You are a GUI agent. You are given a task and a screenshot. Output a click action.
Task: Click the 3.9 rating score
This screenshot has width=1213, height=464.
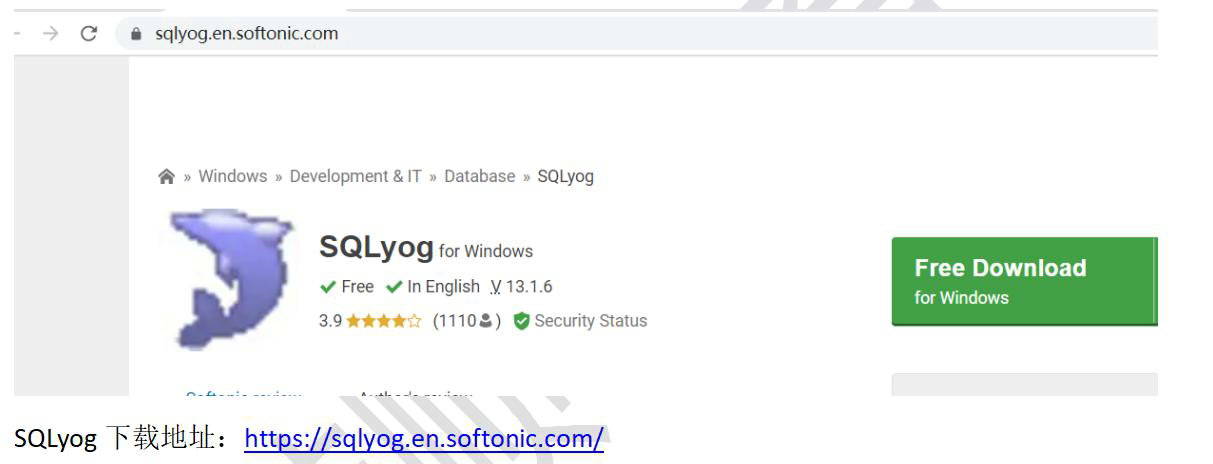[x=330, y=321]
